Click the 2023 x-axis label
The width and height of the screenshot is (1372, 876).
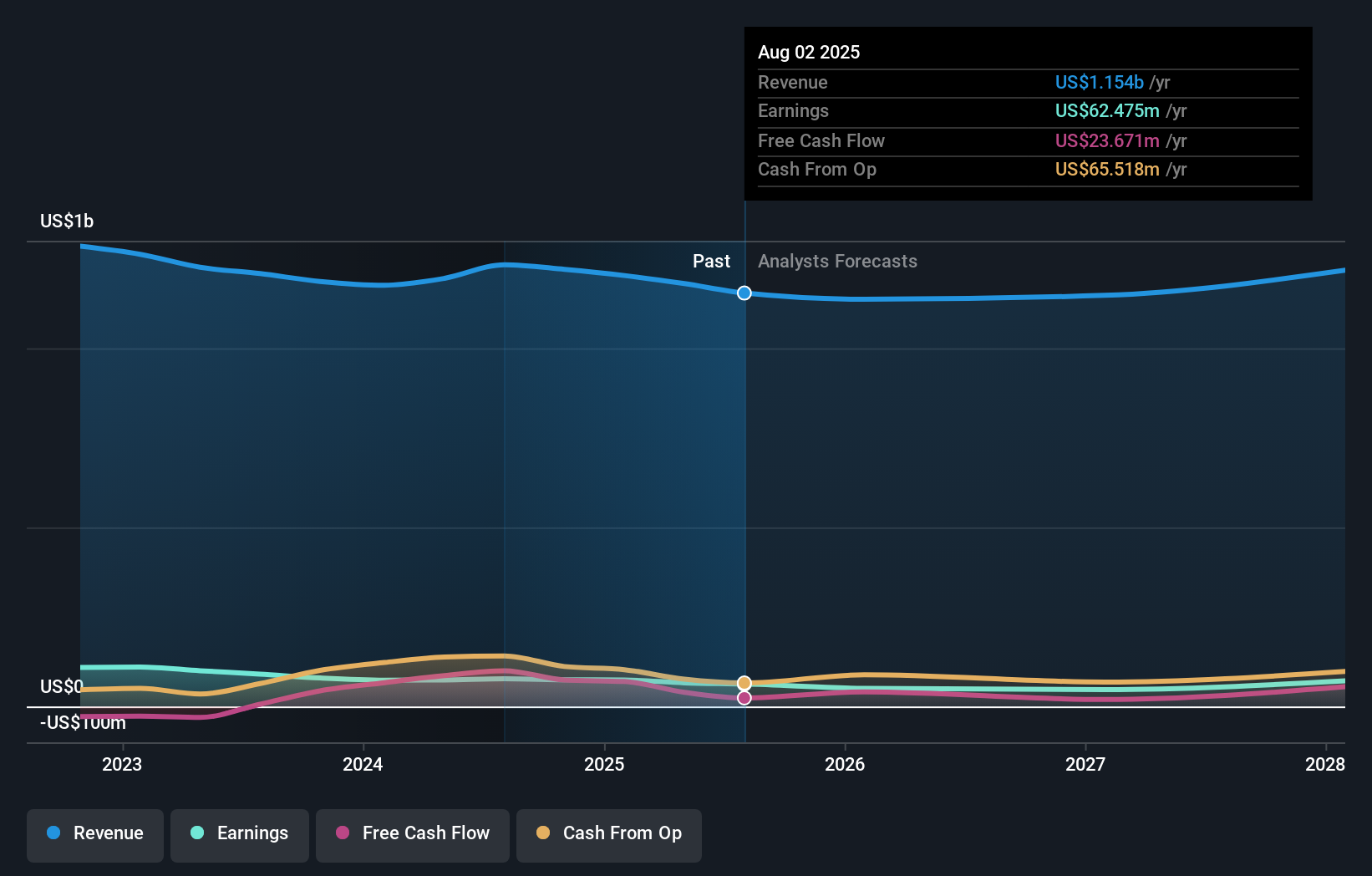pos(122,764)
